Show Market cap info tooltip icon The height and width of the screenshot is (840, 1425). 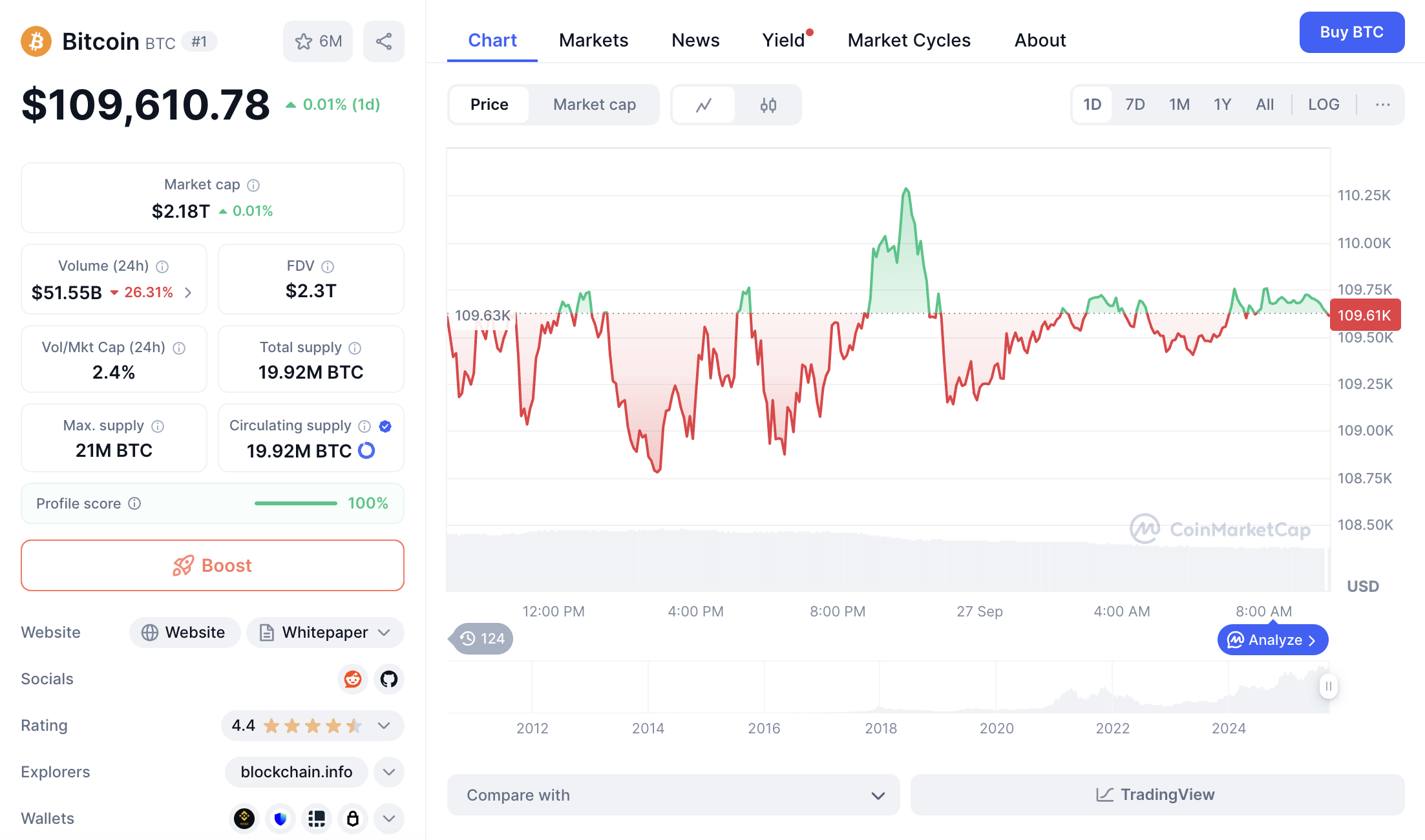[253, 185]
